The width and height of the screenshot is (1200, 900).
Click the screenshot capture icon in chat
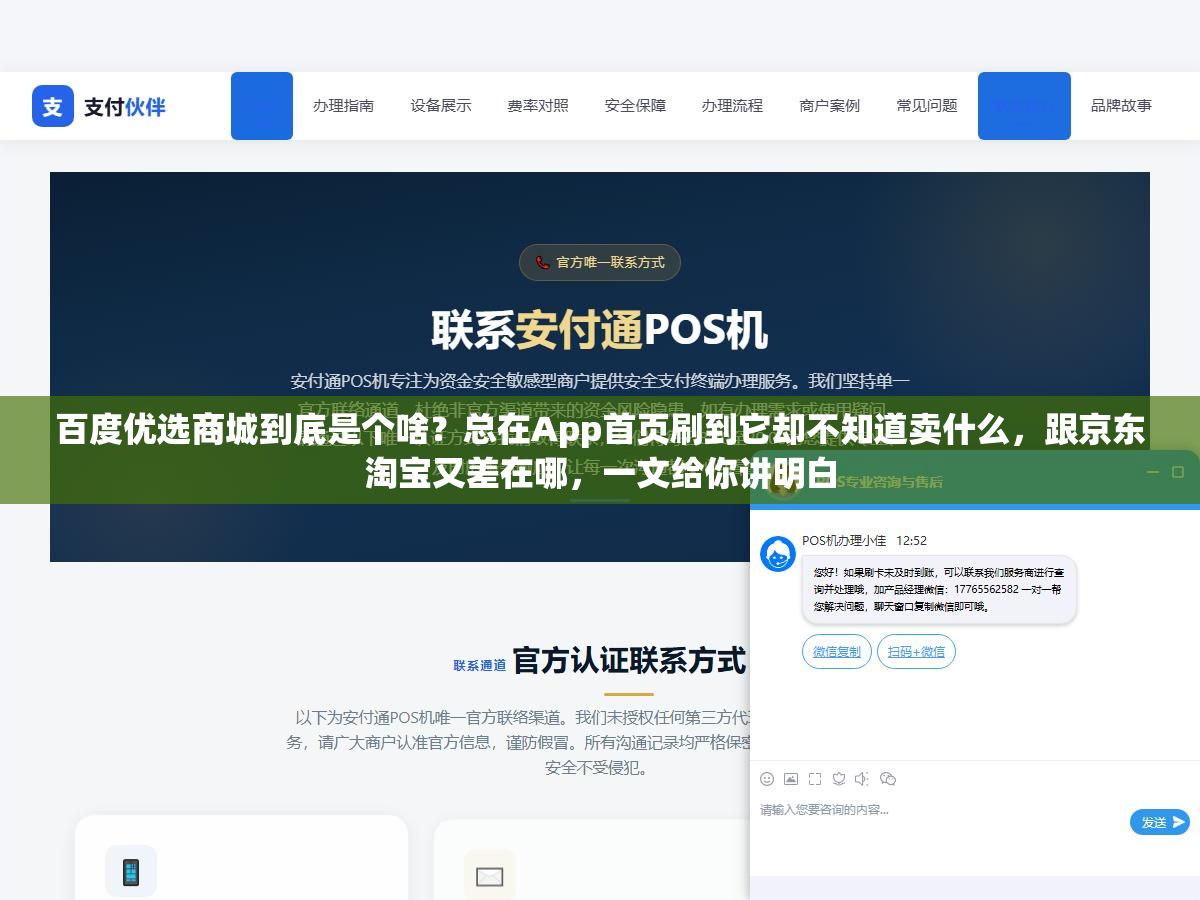point(815,779)
